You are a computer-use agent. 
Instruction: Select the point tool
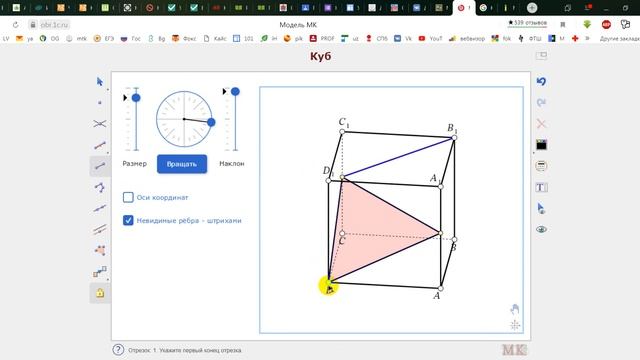coord(100,103)
